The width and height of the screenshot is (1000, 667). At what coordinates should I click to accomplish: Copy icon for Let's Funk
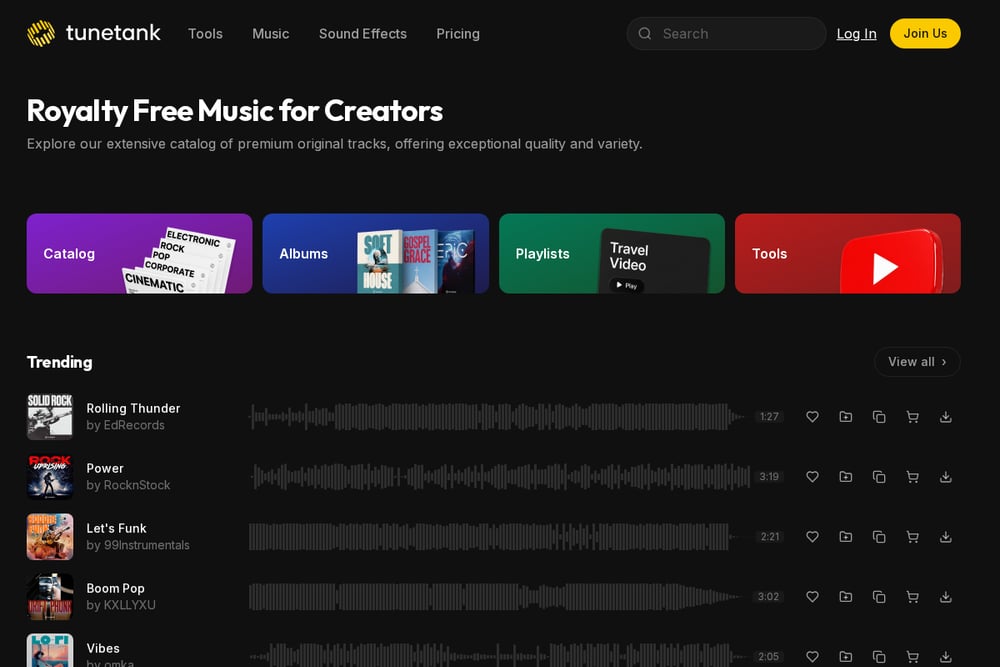tap(879, 537)
